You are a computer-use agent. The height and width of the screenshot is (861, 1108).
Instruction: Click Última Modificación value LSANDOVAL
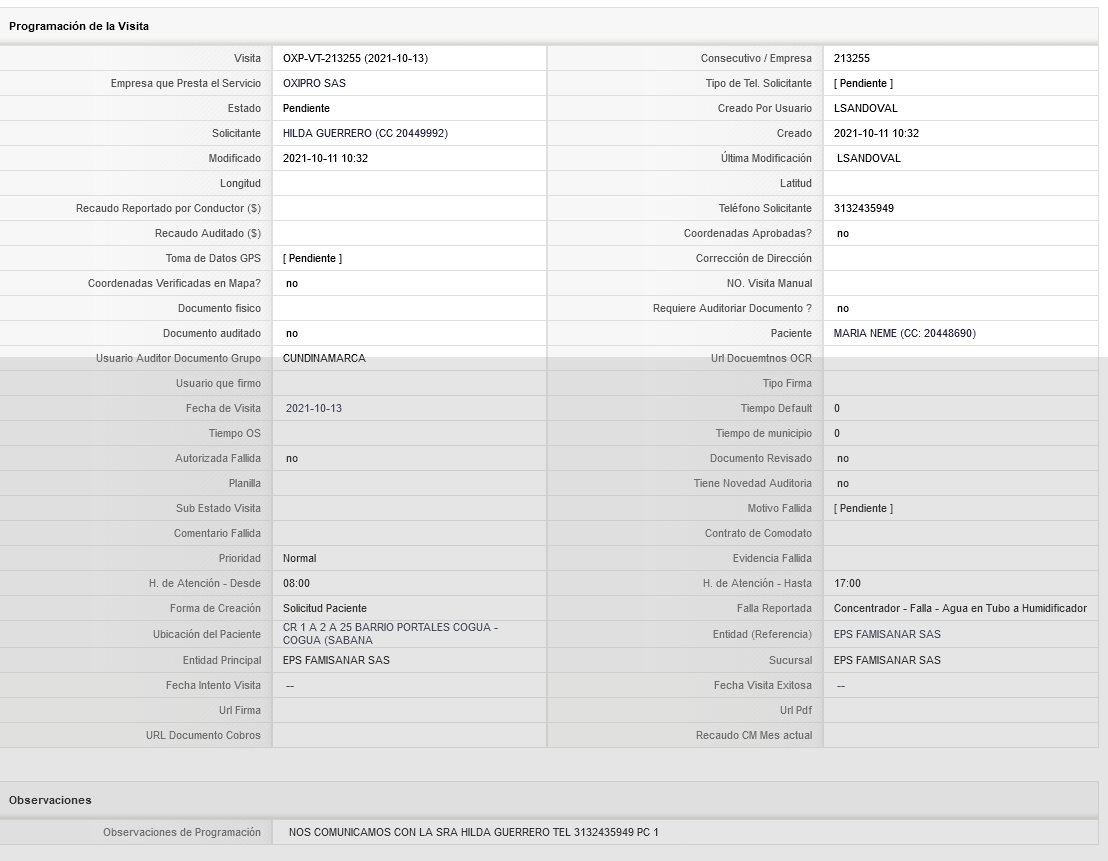(868, 158)
